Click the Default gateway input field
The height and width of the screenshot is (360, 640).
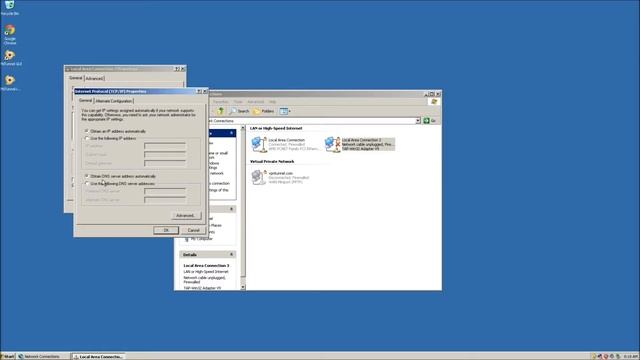coord(165,163)
